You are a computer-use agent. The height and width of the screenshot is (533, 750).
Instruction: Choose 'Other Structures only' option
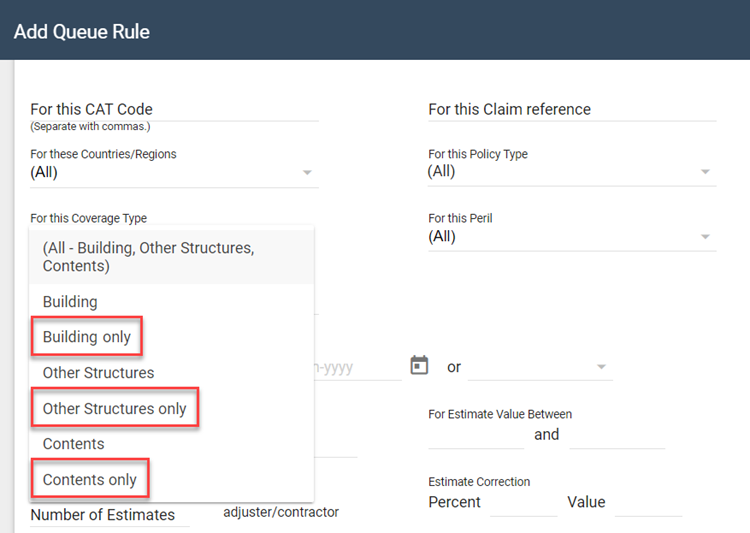click(x=114, y=408)
